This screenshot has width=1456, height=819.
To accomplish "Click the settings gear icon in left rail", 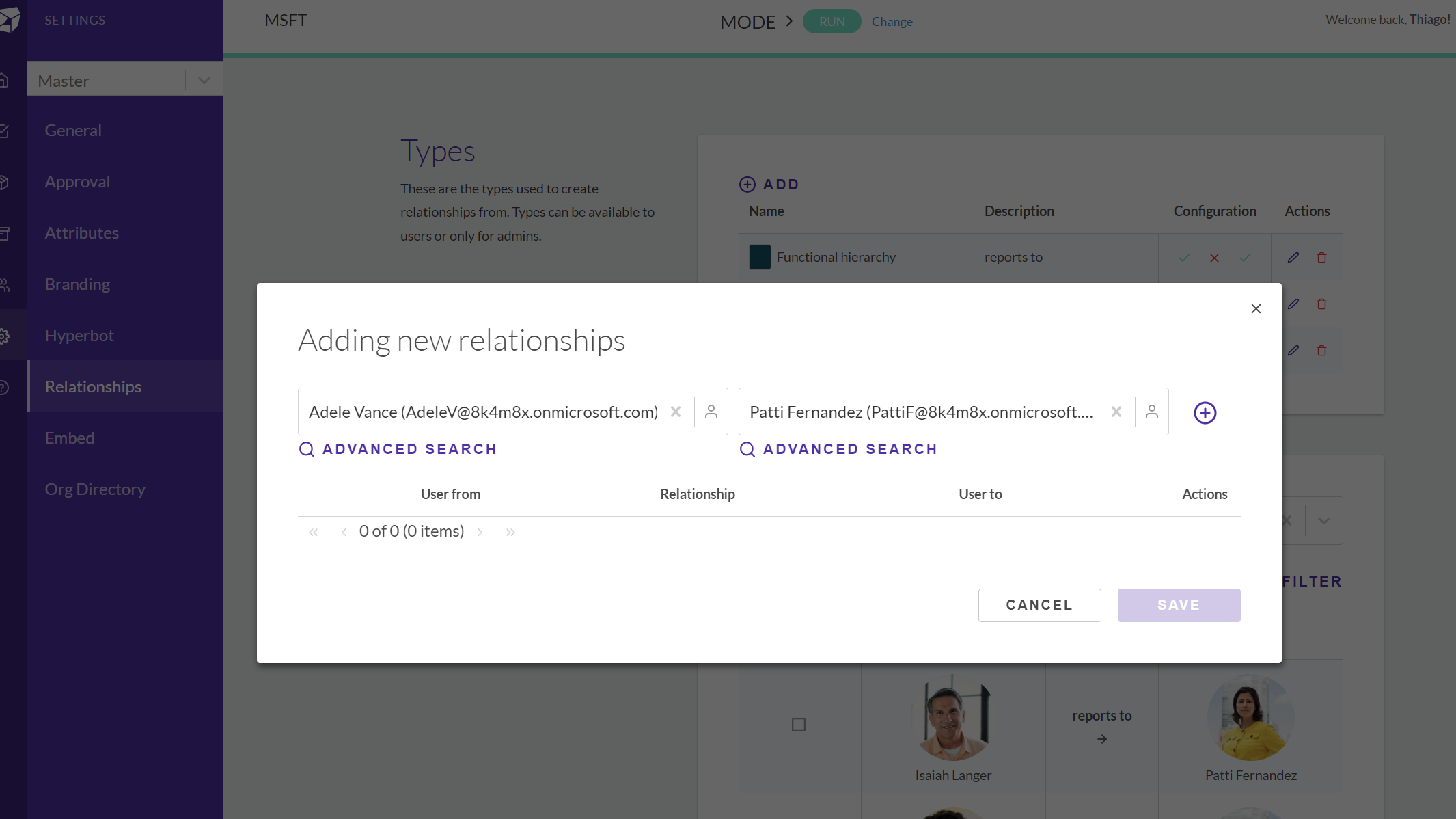I will [4, 336].
